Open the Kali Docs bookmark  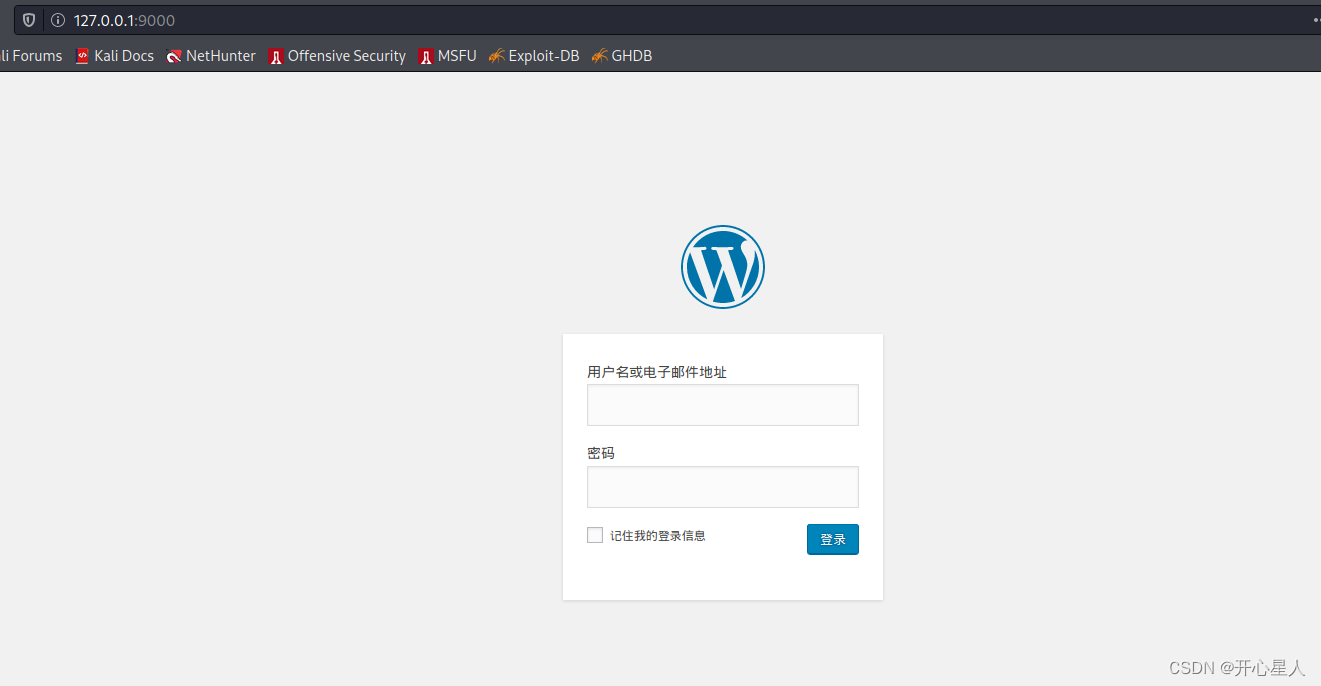(115, 56)
